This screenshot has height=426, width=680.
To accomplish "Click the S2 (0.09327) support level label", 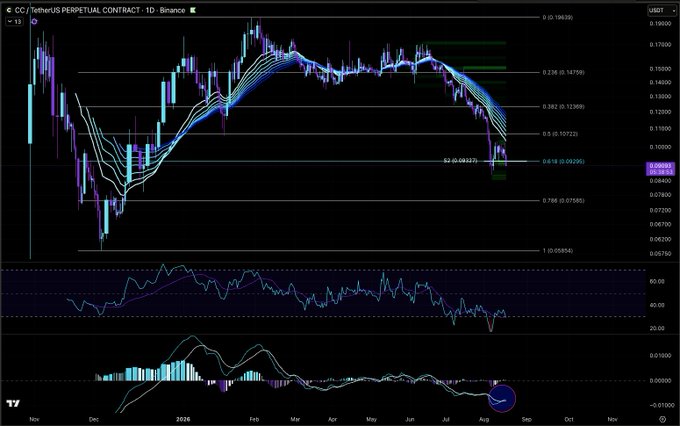I will (x=461, y=161).
